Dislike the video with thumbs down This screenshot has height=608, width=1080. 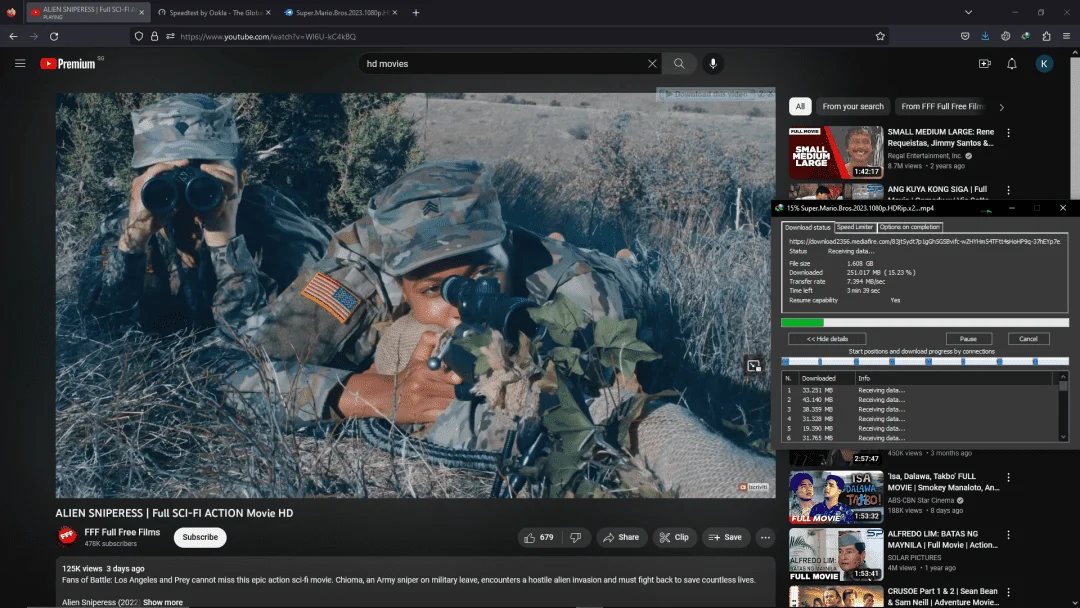[576, 537]
